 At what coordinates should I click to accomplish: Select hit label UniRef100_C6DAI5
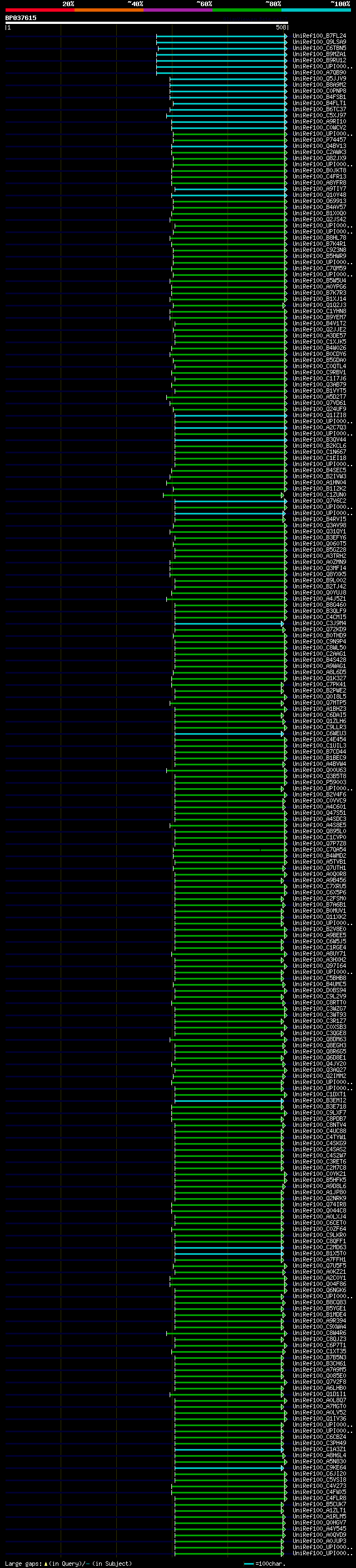[x=319, y=715]
